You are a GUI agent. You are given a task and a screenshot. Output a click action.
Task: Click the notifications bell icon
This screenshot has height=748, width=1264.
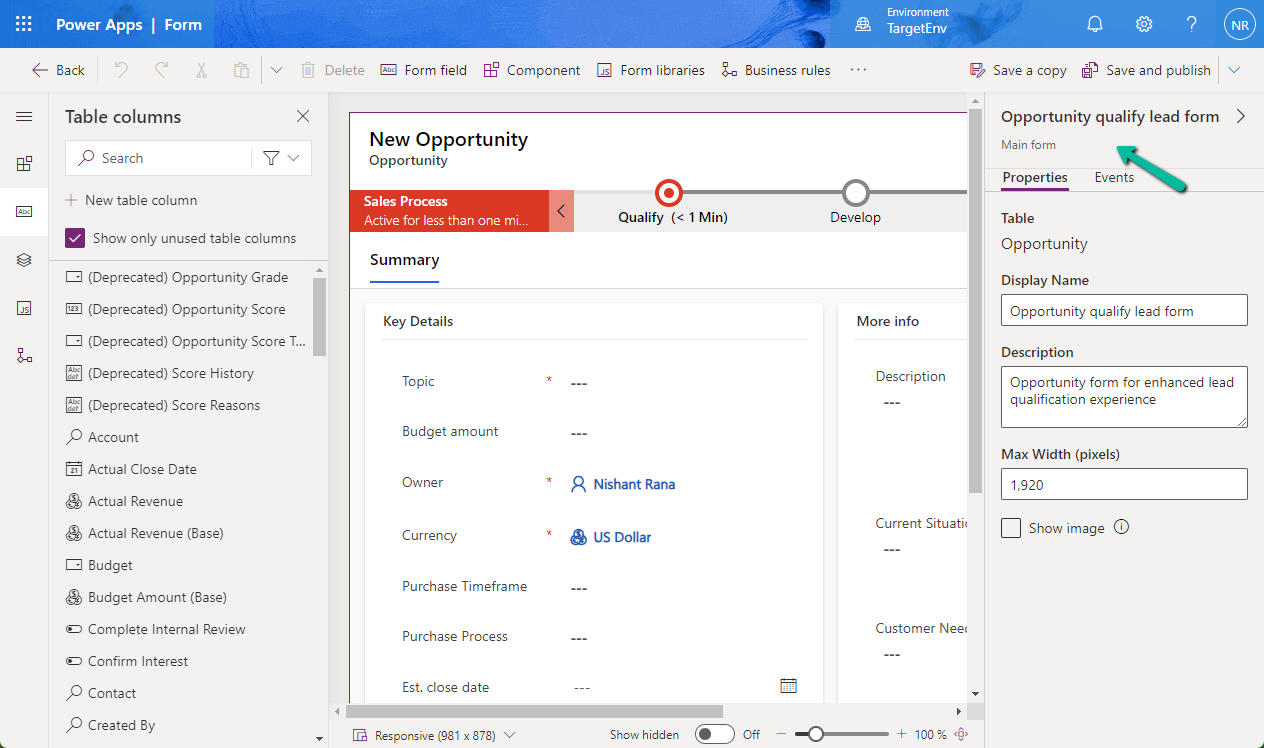click(1095, 23)
